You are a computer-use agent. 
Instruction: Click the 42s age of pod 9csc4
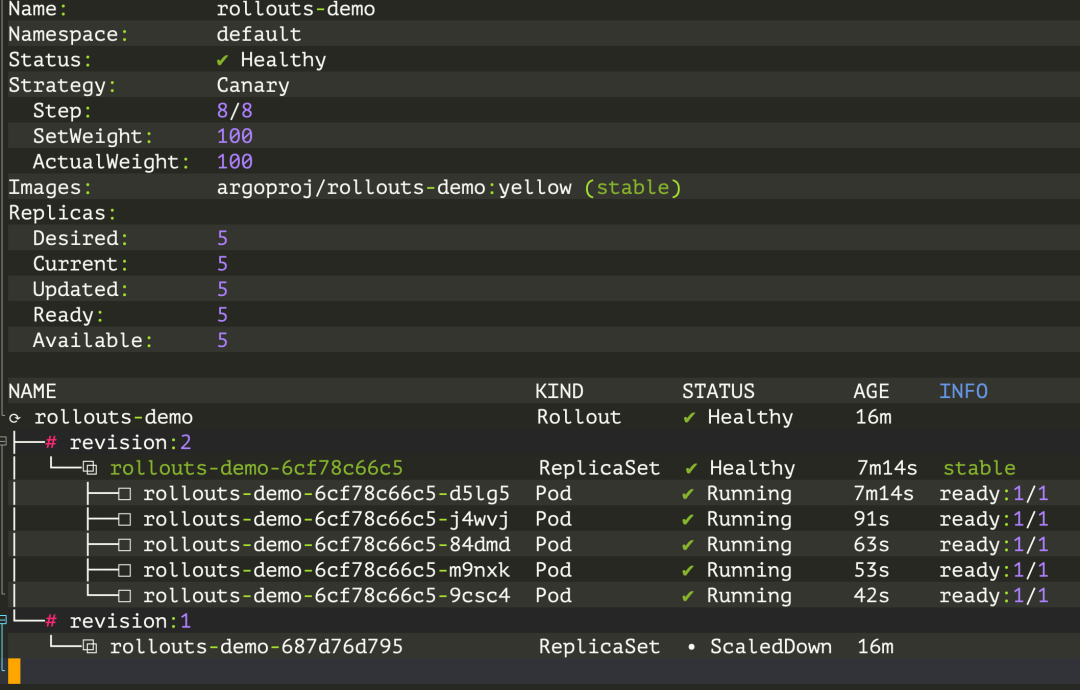871,596
